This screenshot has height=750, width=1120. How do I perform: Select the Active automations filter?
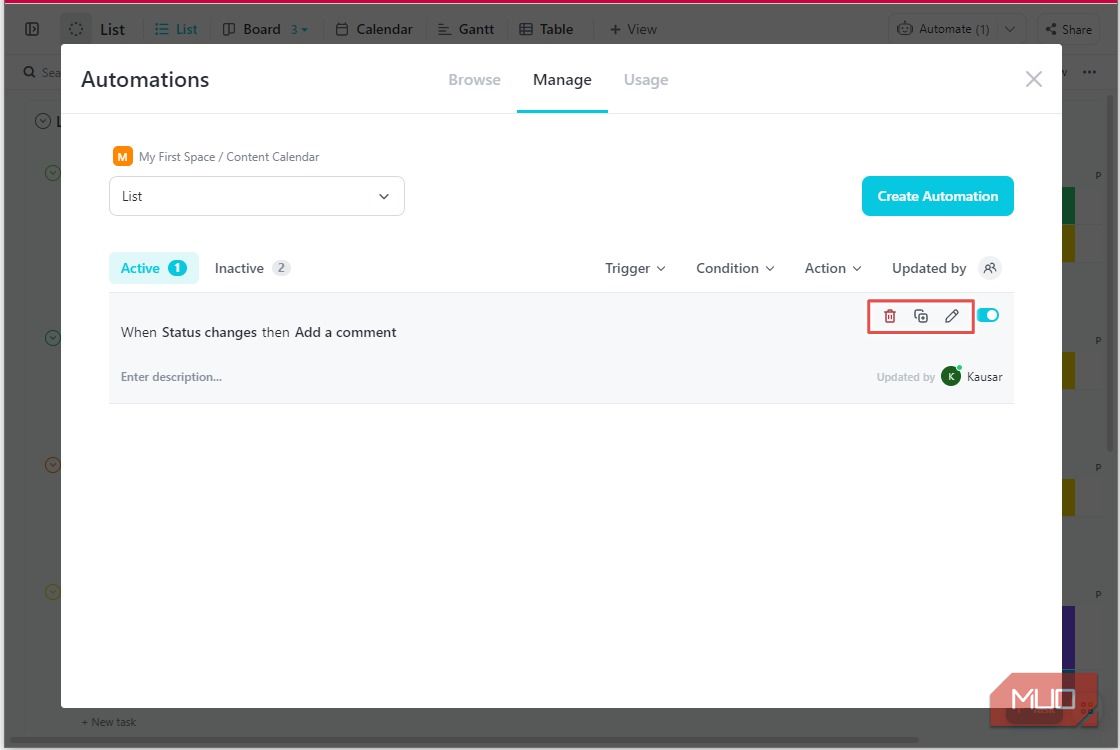point(153,268)
